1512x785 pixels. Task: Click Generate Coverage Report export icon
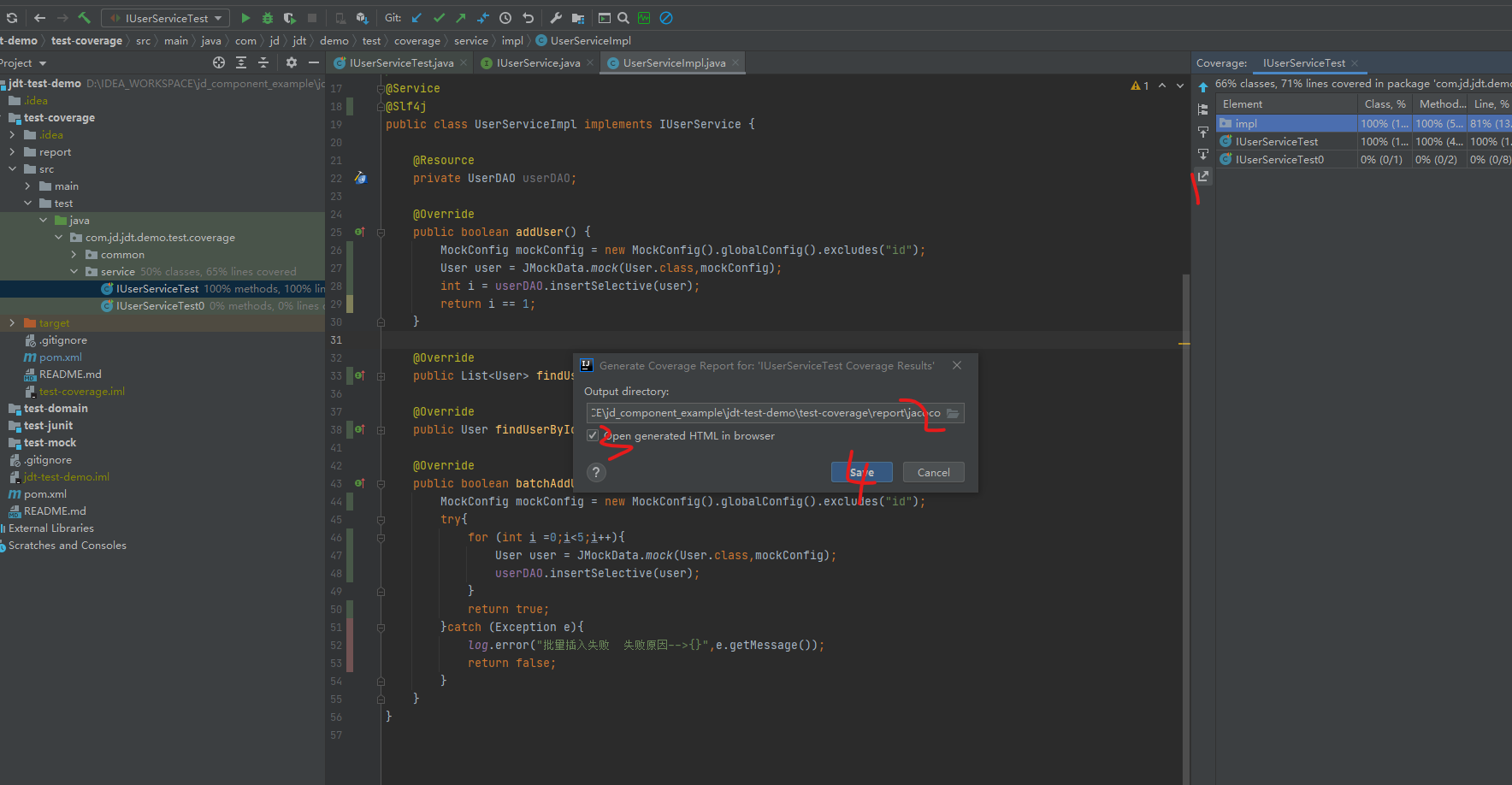[1203, 176]
